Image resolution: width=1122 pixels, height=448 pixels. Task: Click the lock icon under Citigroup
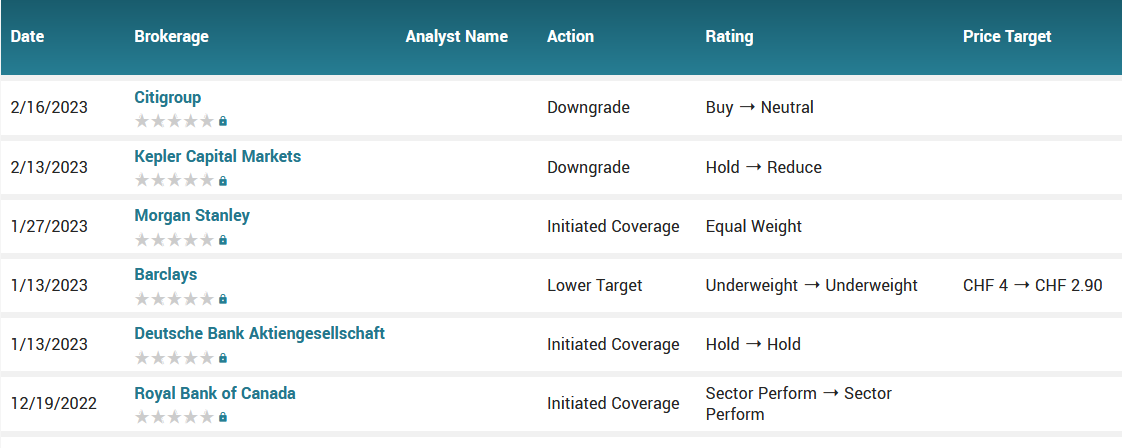[223, 121]
